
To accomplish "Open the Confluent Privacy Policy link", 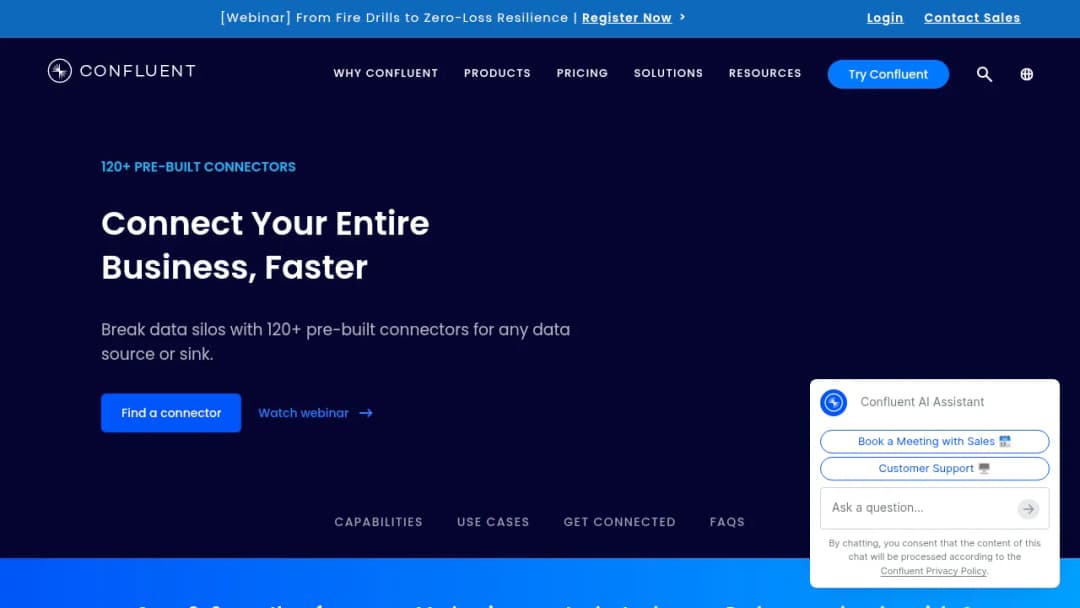I will point(933,571).
